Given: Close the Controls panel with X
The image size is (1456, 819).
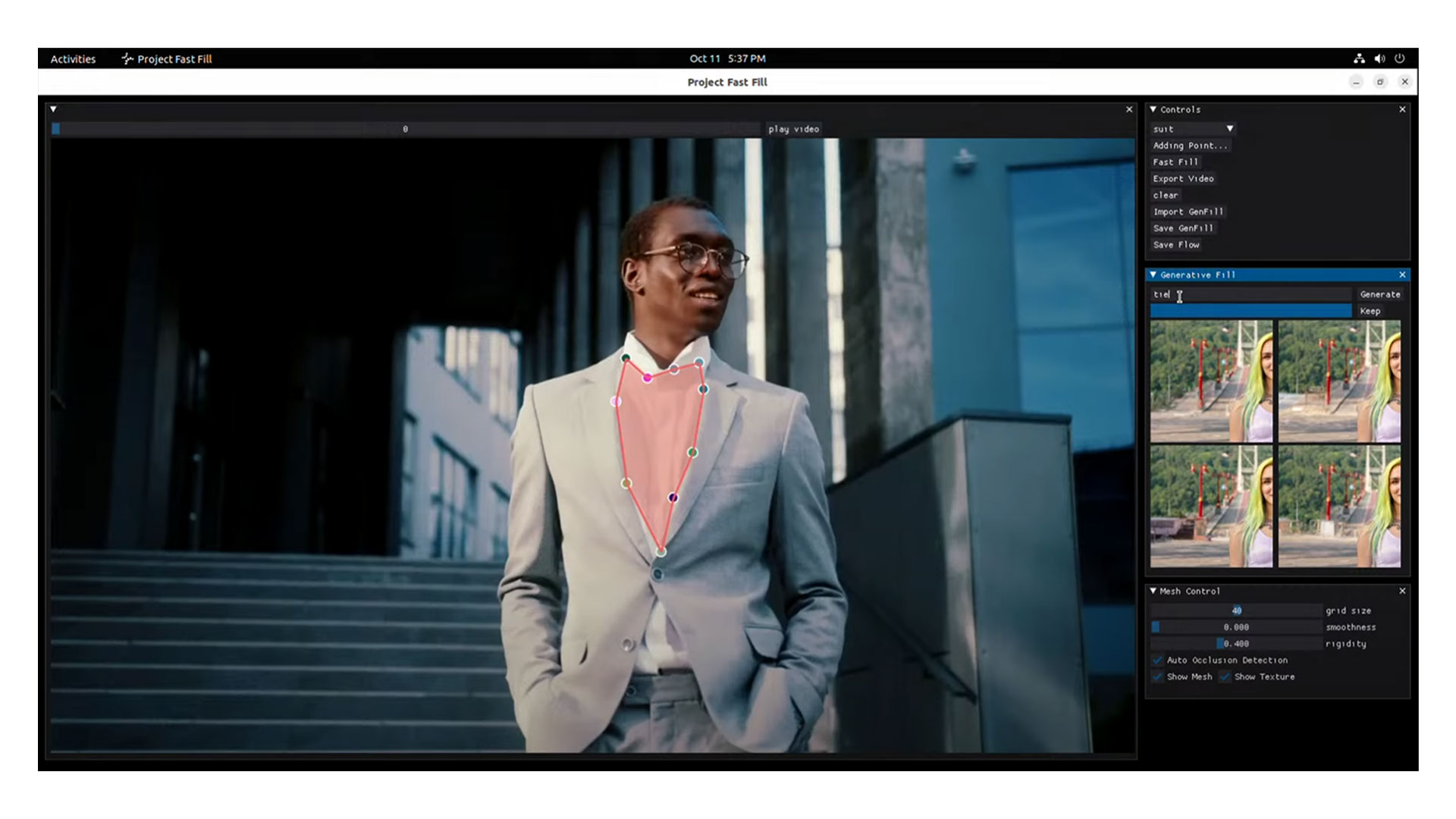Looking at the screenshot, I should tap(1402, 109).
